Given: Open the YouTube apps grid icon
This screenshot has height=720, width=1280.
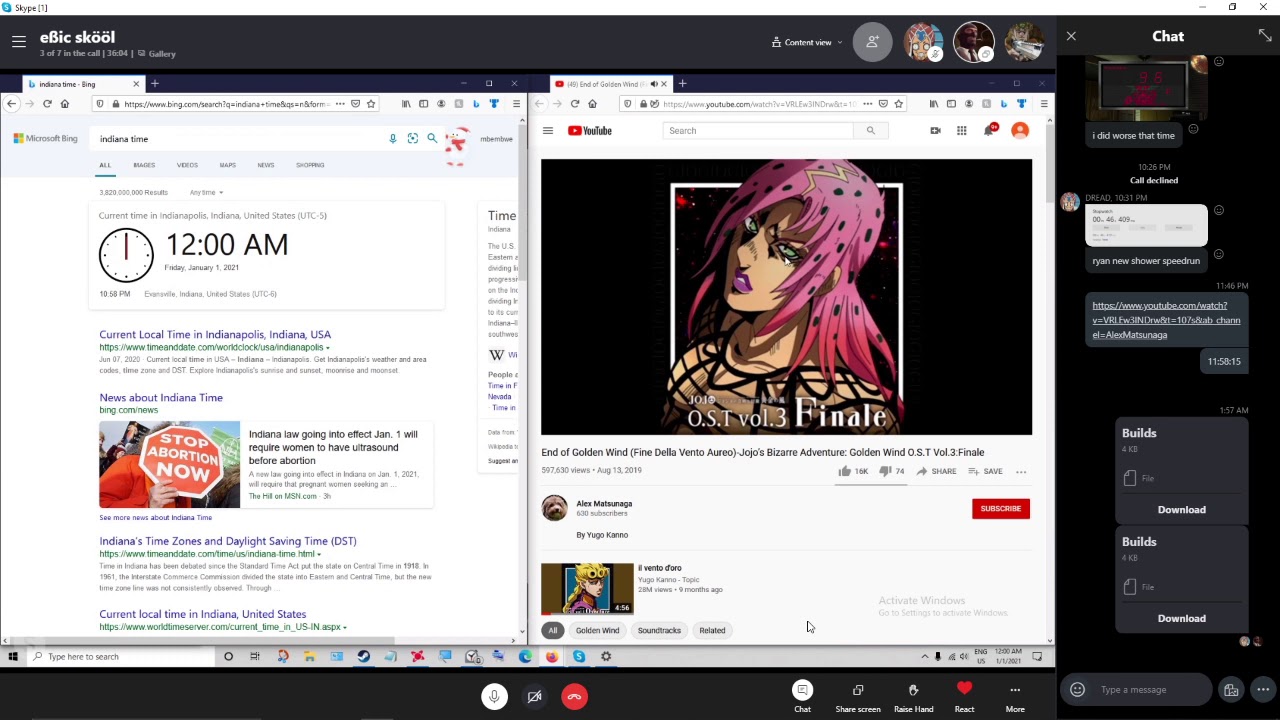Looking at the screenshot, I should 961,131.
